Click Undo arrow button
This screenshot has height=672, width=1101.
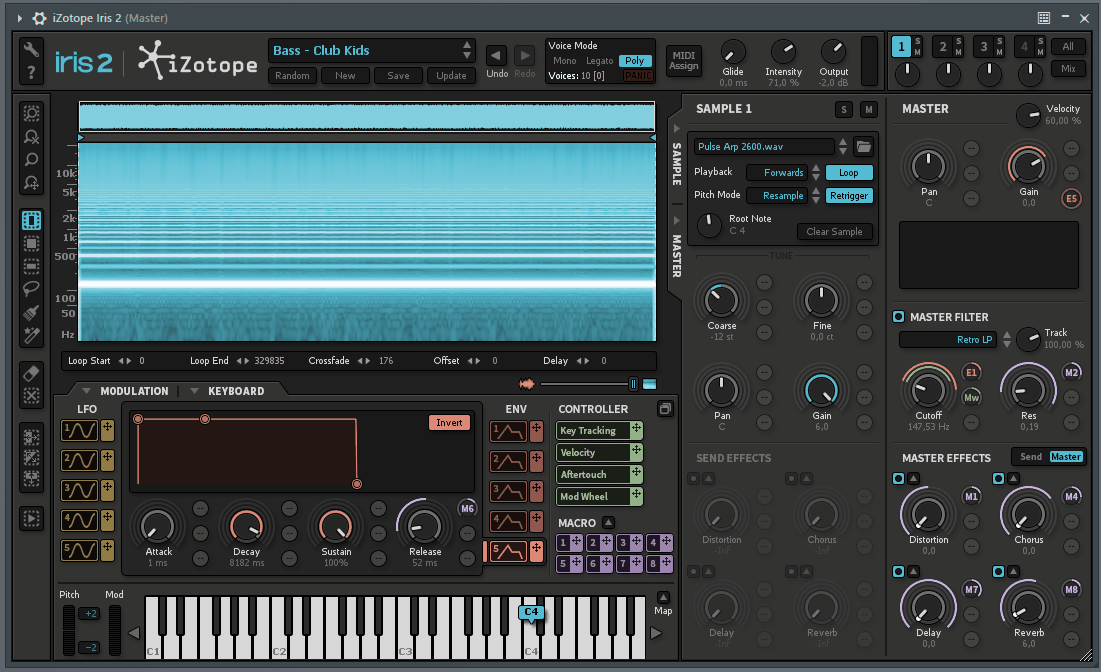click(x=496, y=55)
